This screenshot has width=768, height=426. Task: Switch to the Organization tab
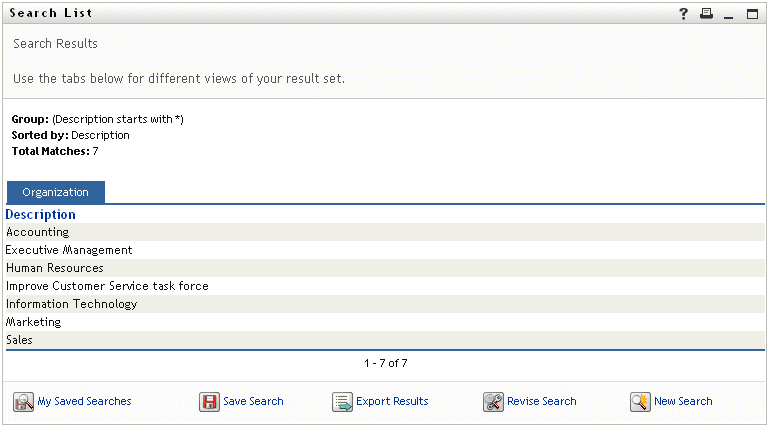point(55,192)
